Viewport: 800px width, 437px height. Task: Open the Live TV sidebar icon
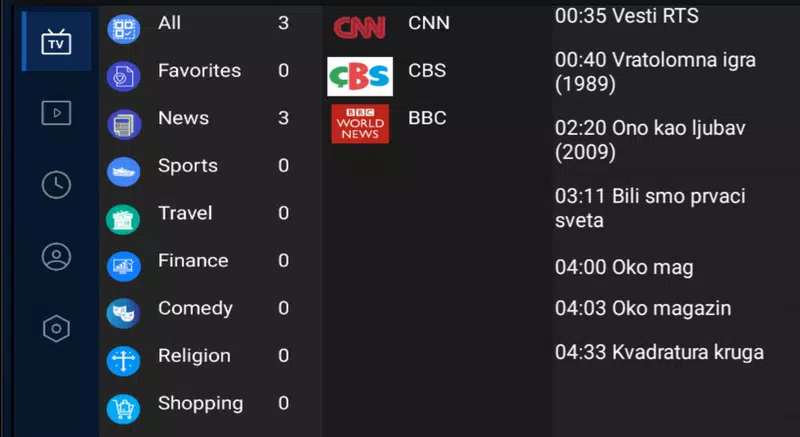56,42
